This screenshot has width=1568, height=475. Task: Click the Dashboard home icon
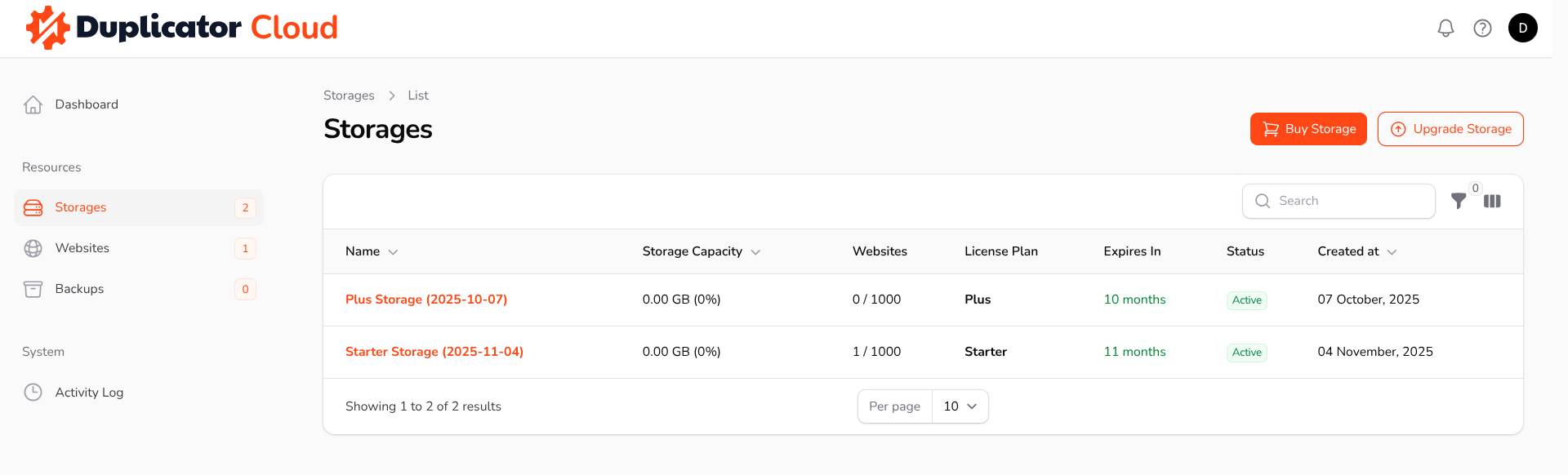(33, 104)
